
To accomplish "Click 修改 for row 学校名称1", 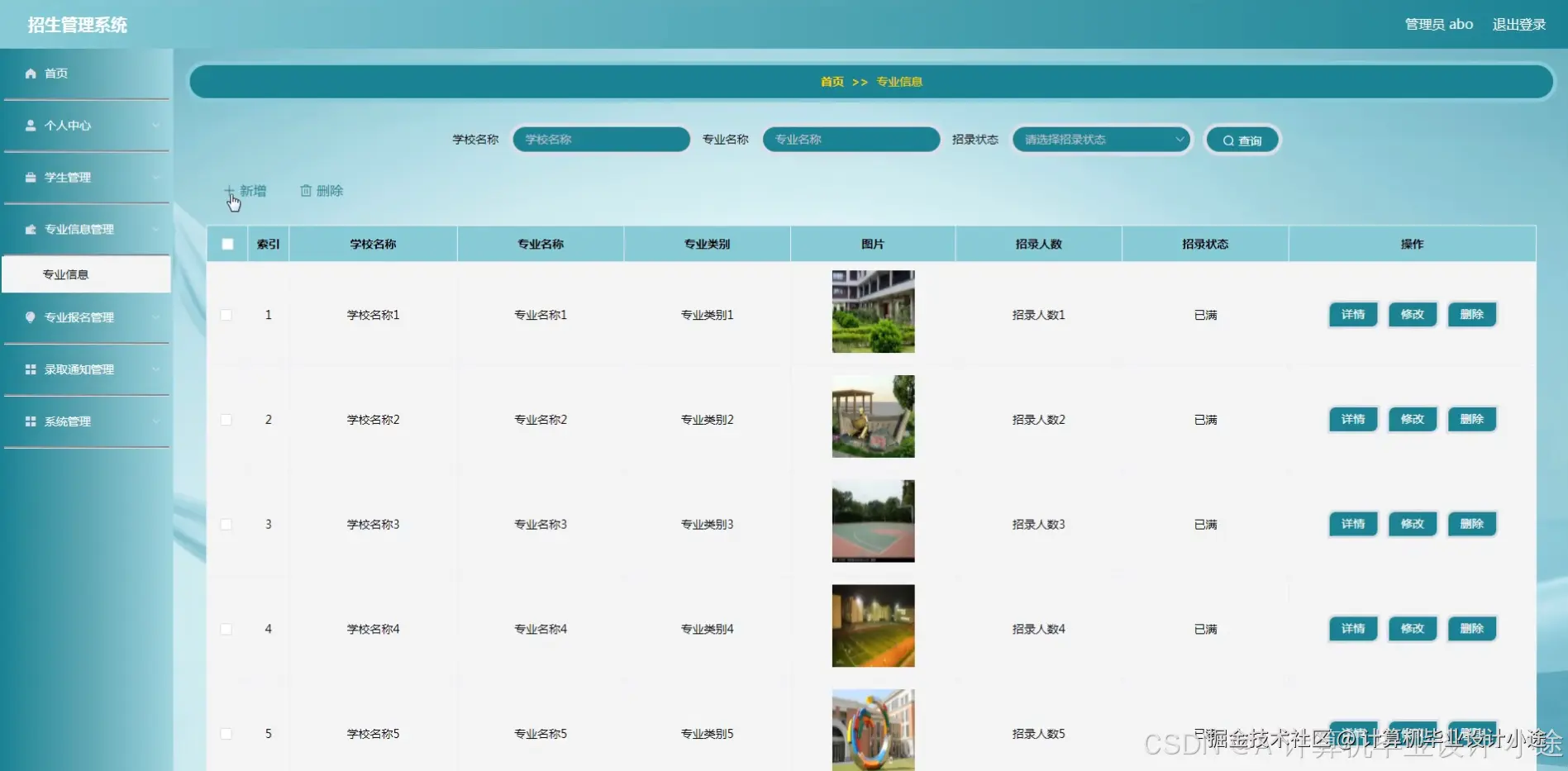I will pos(1413,315).
